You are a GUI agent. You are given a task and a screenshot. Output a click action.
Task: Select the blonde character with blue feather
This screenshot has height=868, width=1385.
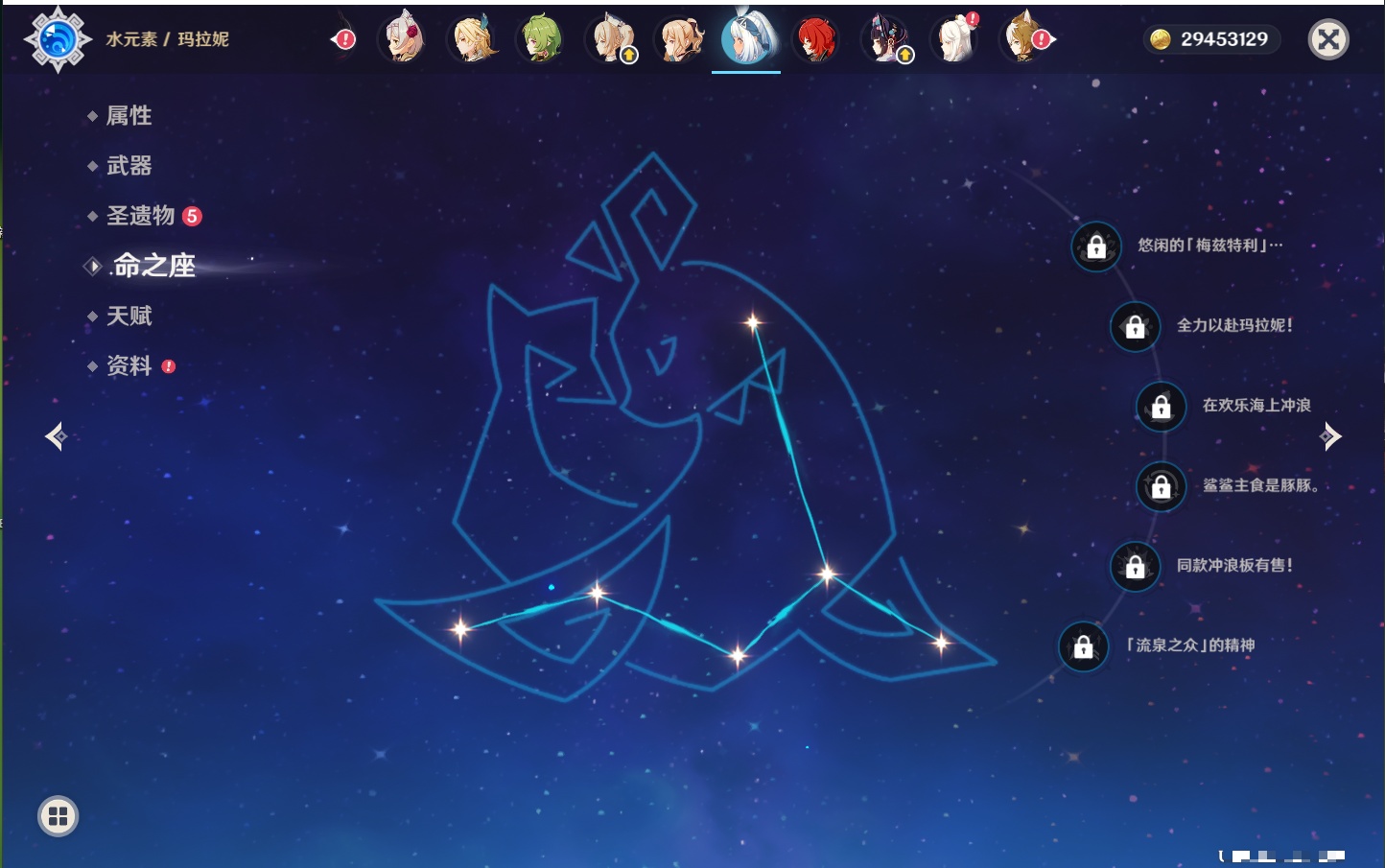473,39
